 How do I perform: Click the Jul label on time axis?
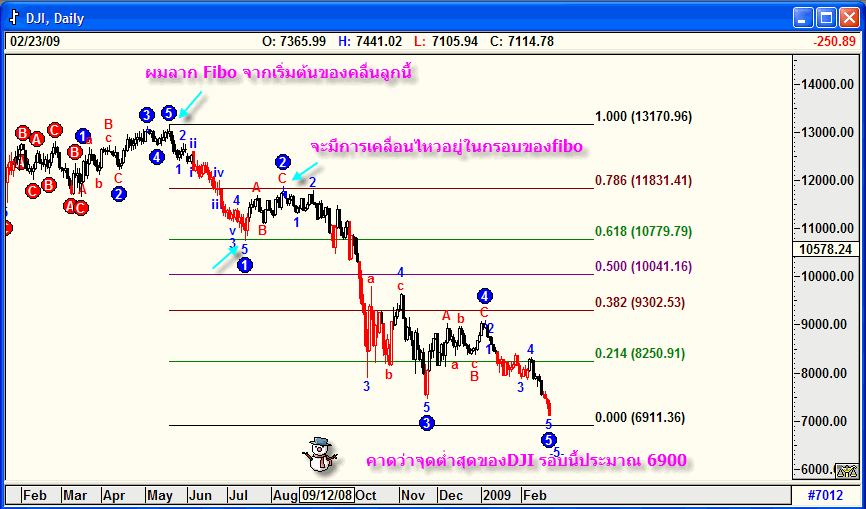click(239, 495)
